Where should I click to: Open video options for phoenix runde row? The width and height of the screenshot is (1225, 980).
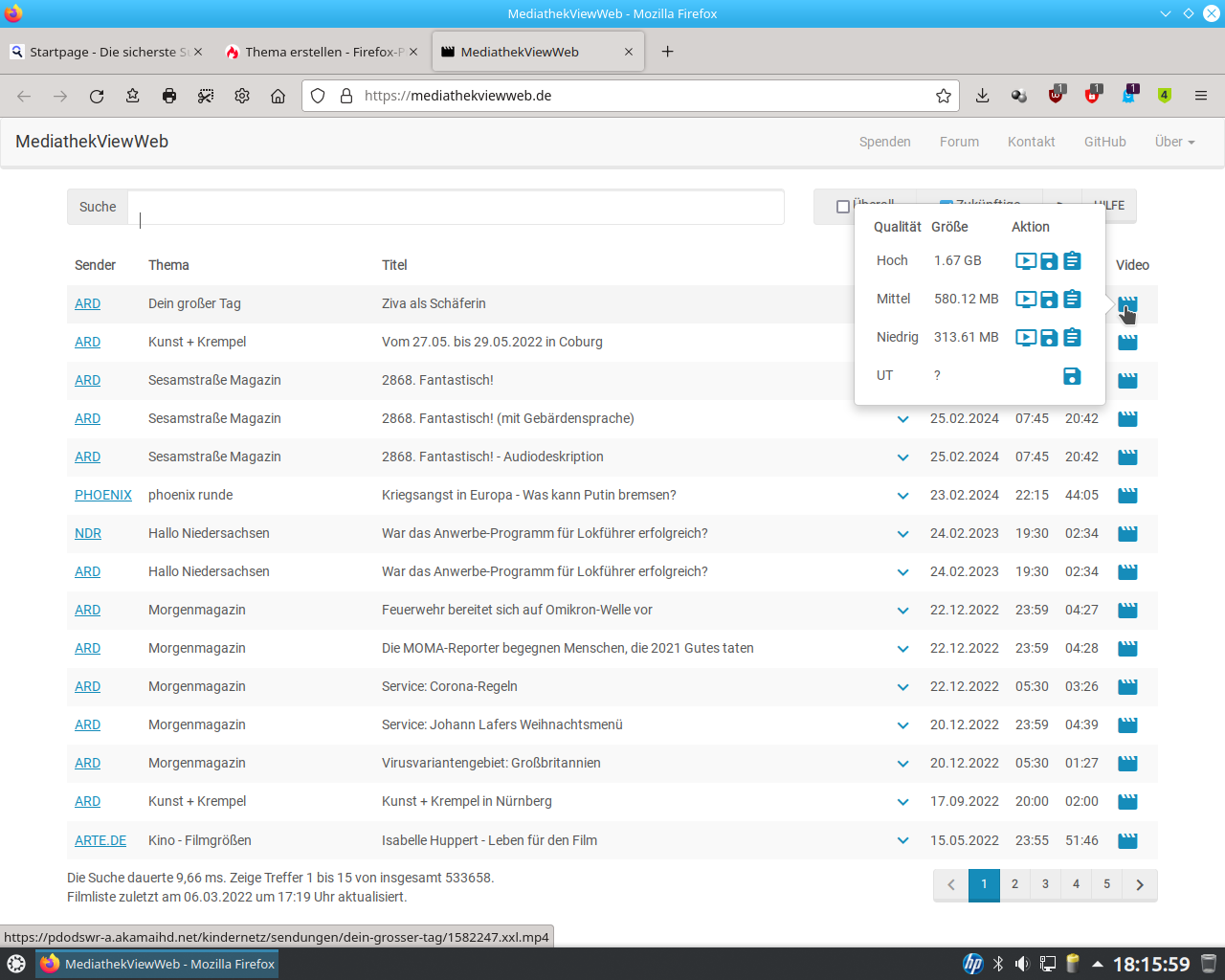point(1128,495)
